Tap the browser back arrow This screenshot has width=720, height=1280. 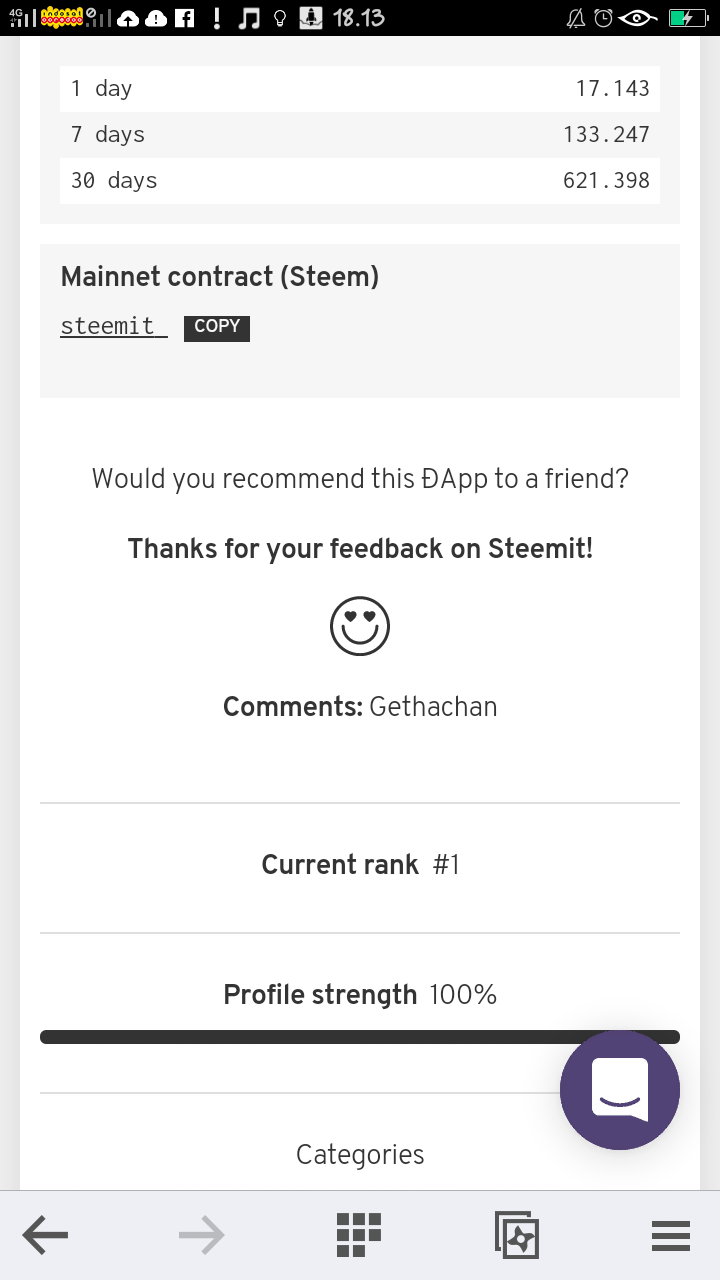[x=45, y=1236]
